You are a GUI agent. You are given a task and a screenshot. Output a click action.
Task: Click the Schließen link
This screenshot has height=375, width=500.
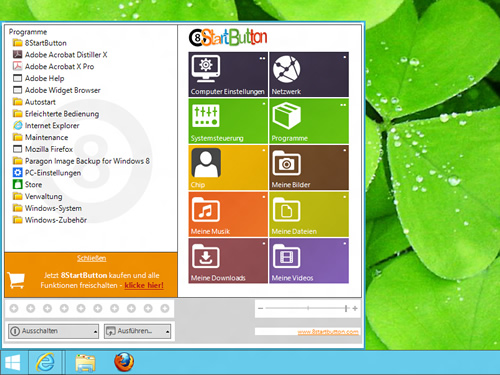pos(92,258)
